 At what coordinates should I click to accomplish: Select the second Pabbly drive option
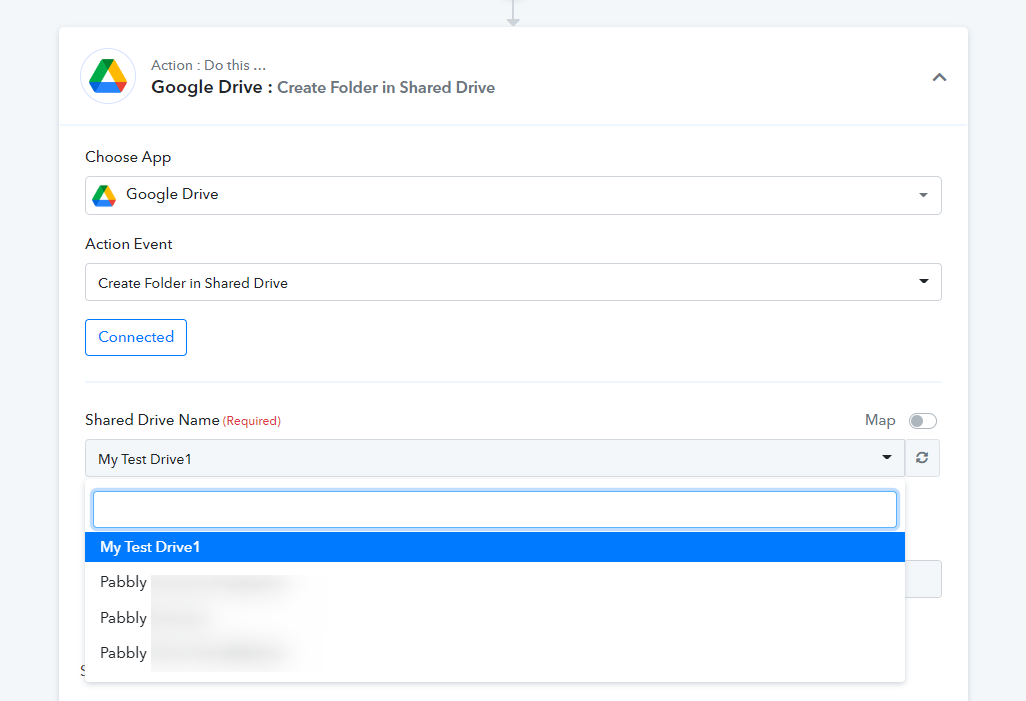(x=495, y=617)
